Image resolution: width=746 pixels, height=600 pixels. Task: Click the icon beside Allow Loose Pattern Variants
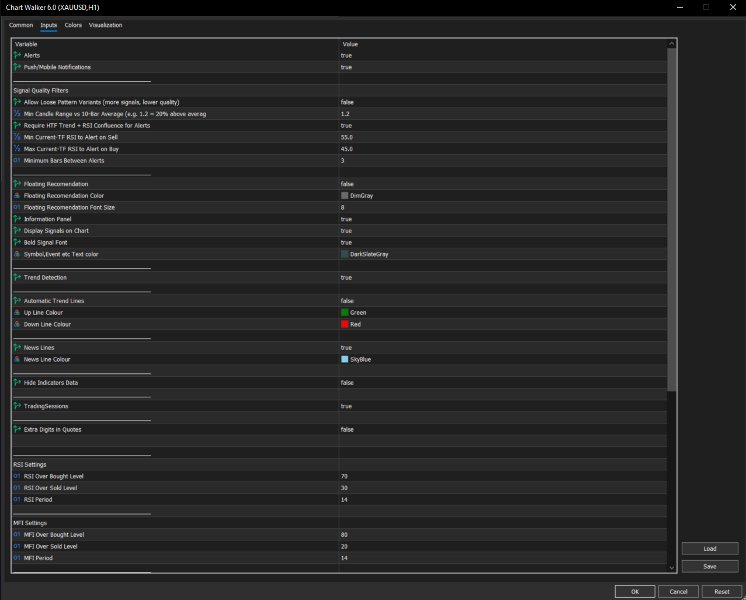17,102
